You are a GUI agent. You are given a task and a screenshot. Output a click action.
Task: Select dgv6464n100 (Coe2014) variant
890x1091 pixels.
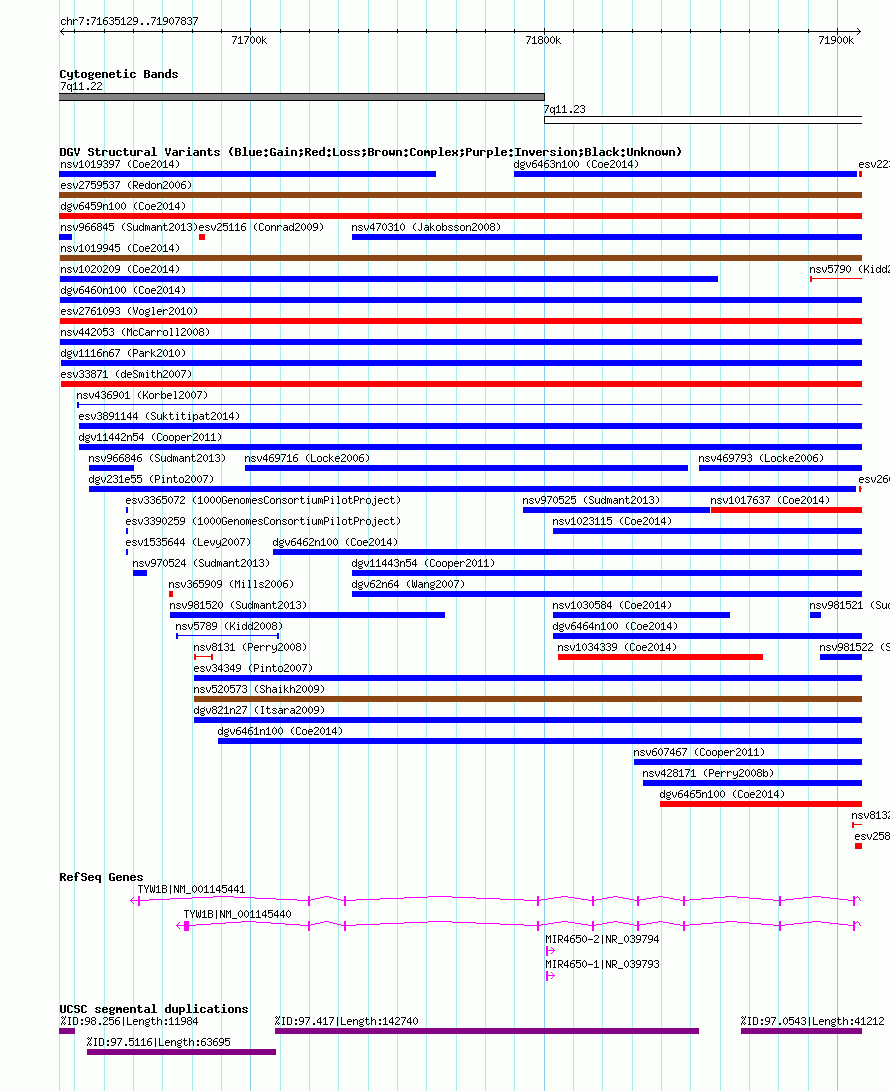coord(708,636)
